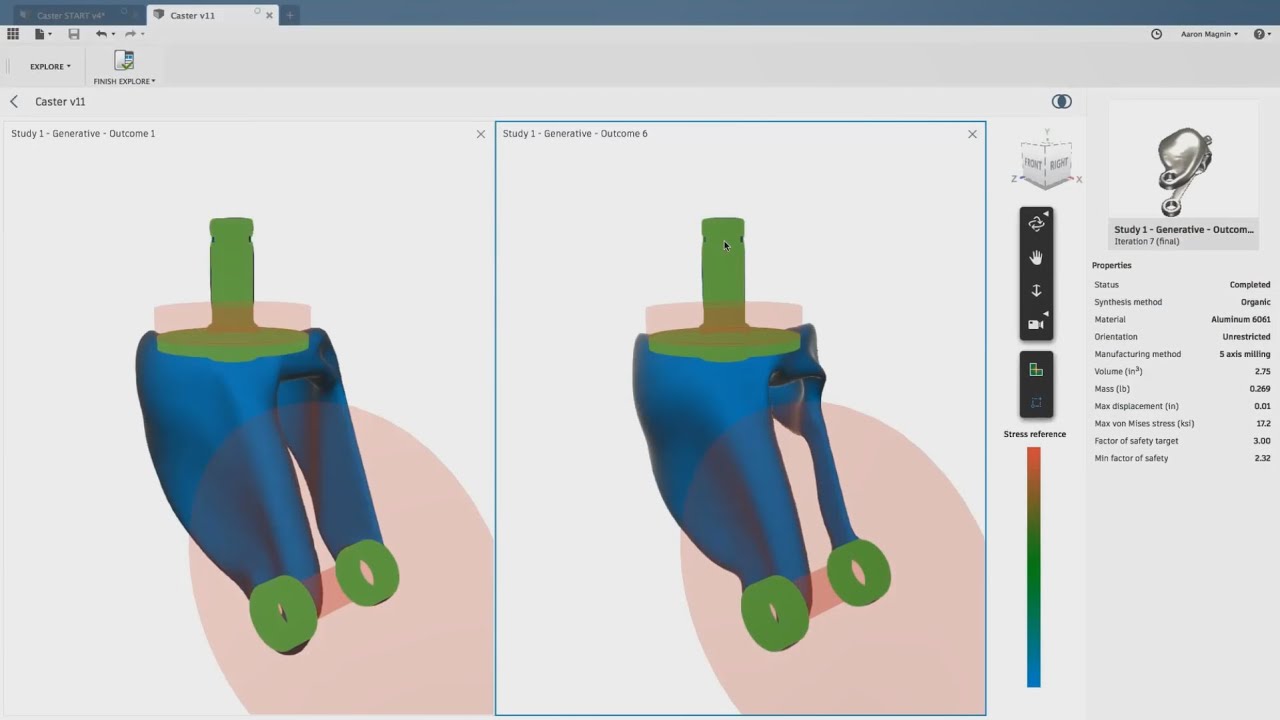The image size is (1280, 720).
Task: Click the Unrestricted orientation value
Action: coord(1246,337)
